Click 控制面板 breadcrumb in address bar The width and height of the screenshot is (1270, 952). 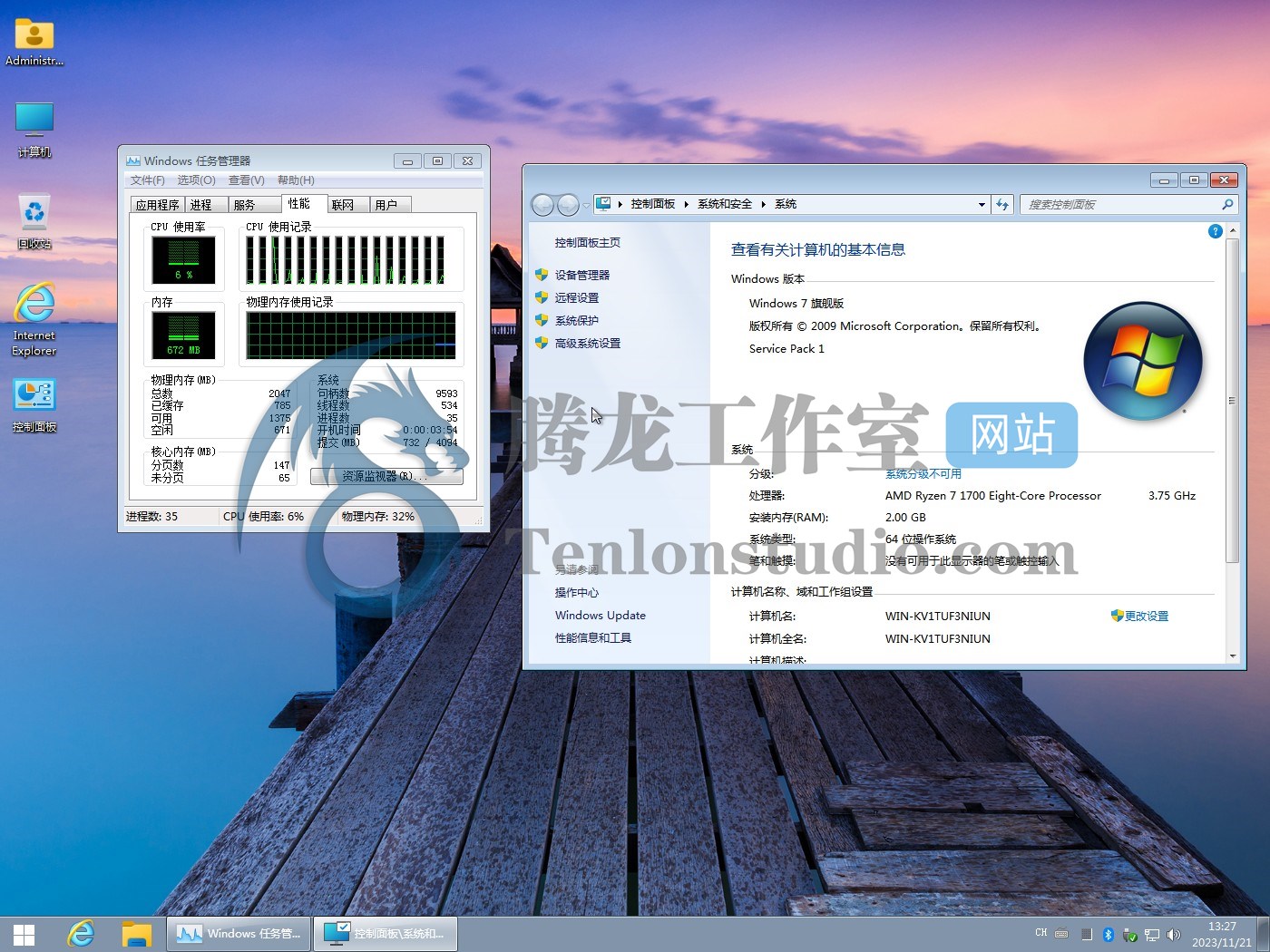click(x=653, y=204)
